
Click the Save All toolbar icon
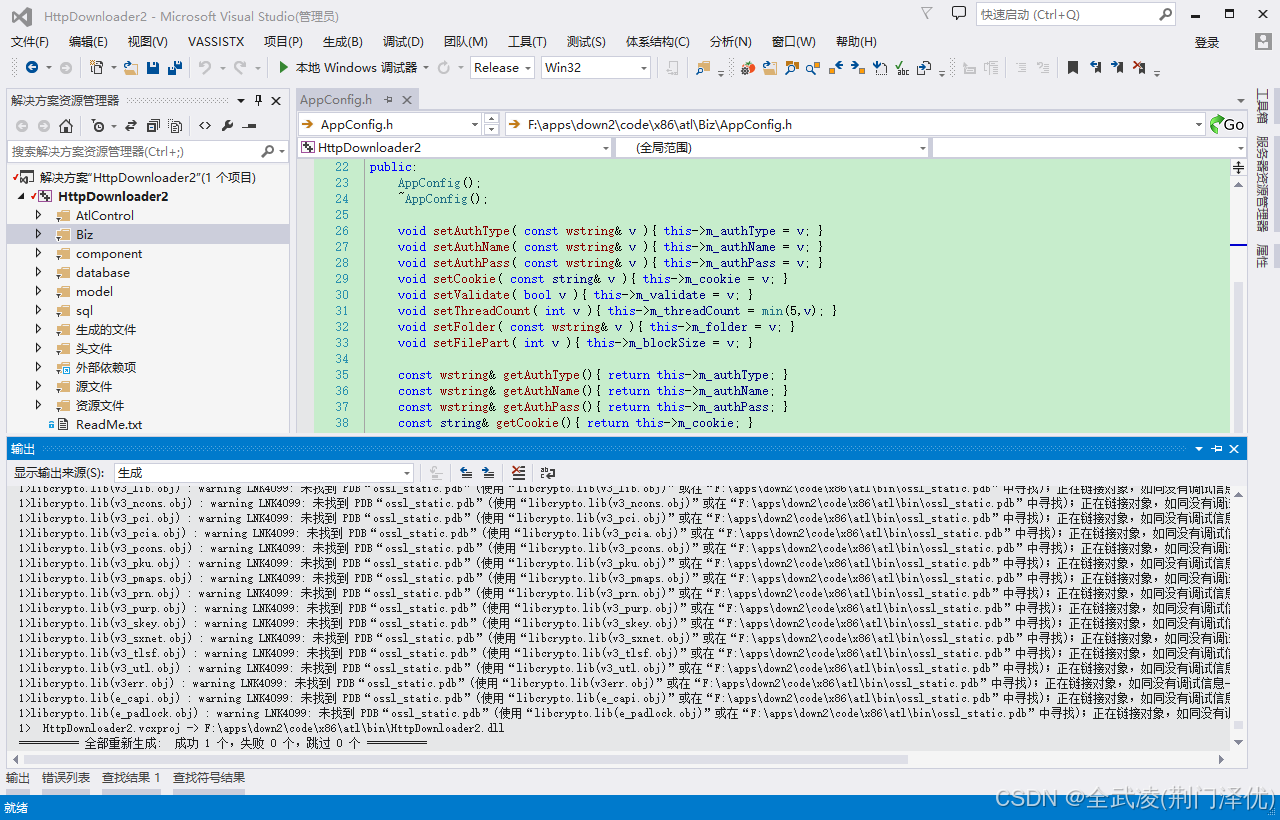[175, 68]
